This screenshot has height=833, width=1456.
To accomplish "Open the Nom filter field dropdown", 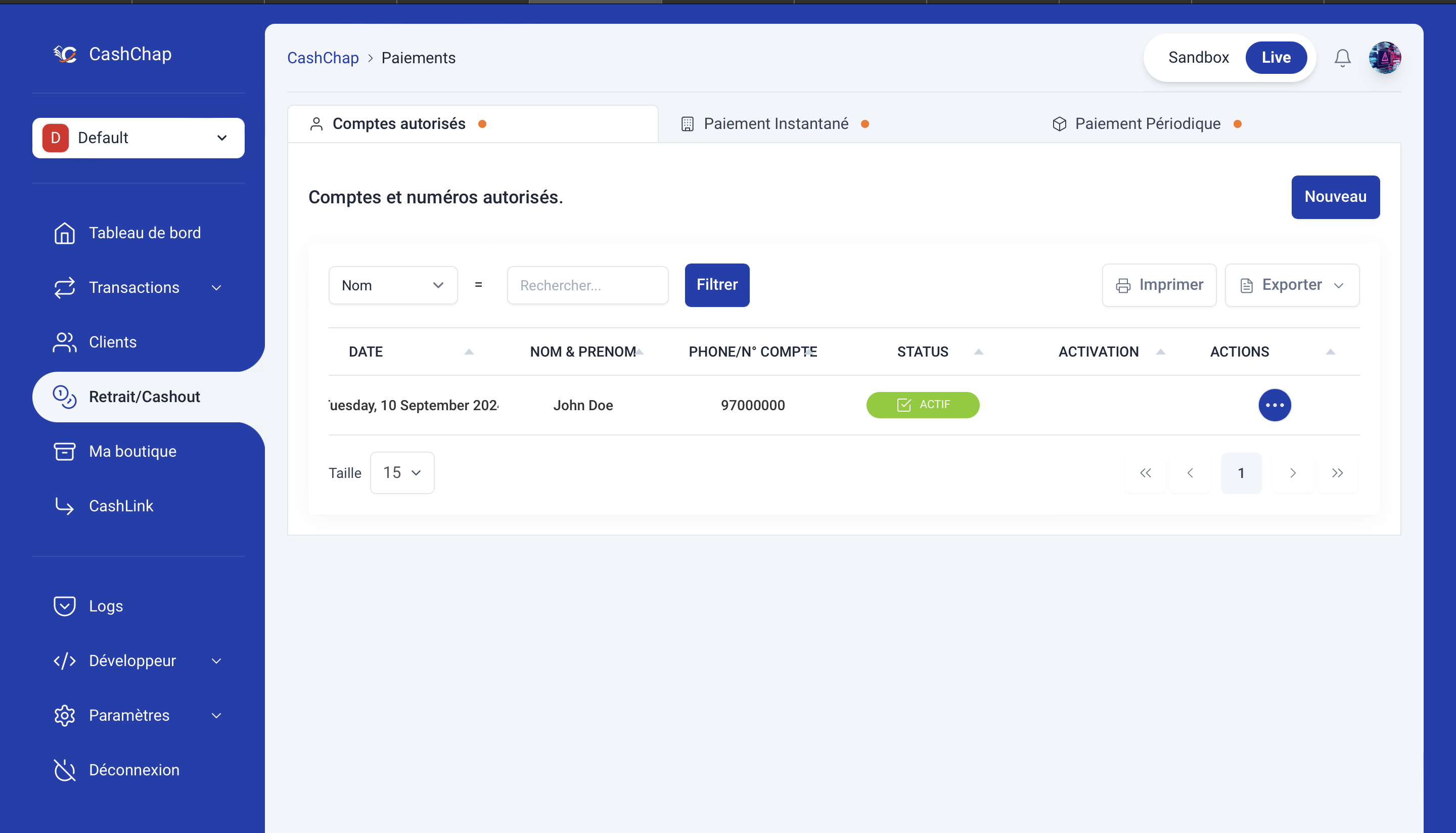I will click(393, 285).
